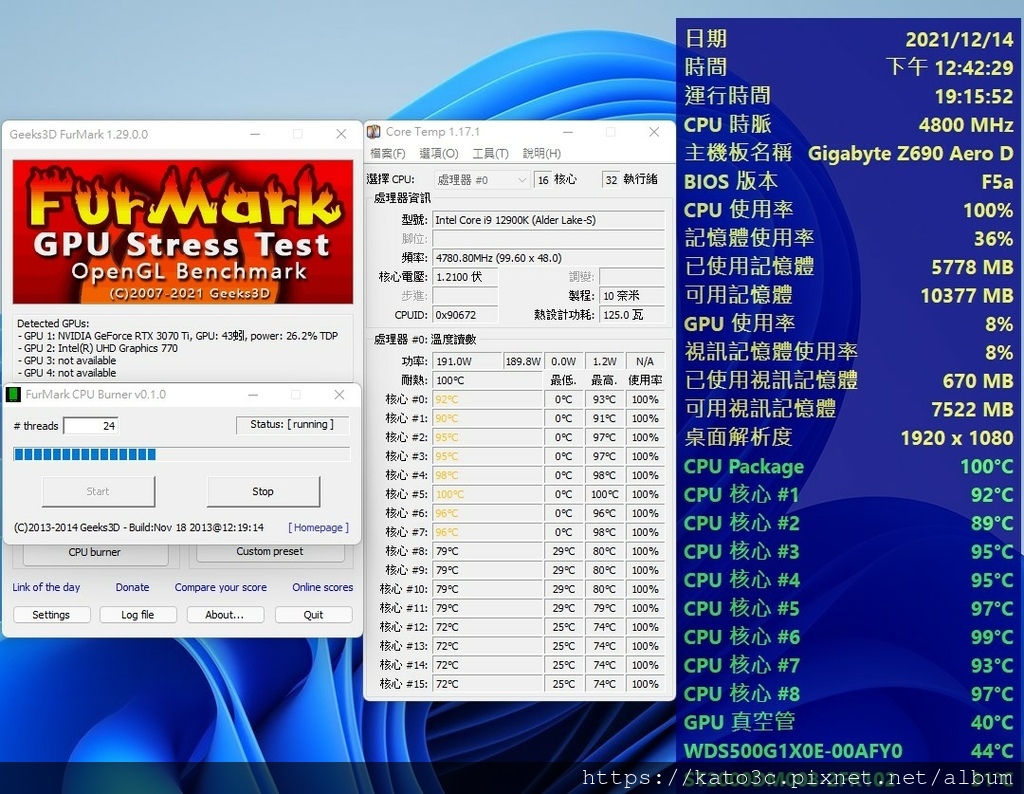Click the CPU Burner progress bar

182,454
